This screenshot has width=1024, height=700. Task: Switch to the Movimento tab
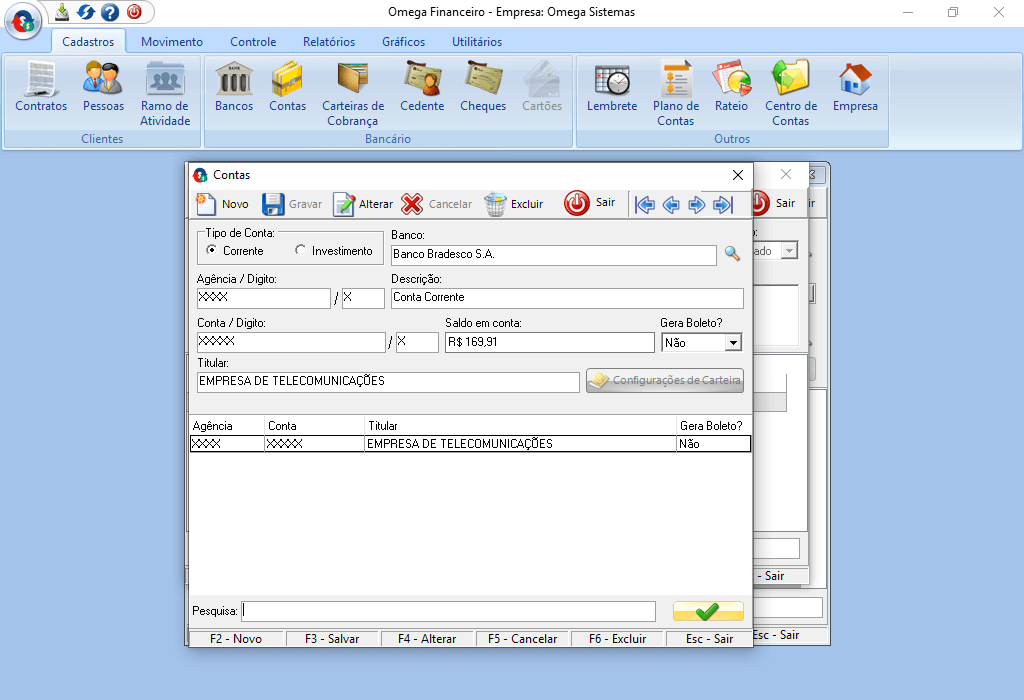click(172, 42)
